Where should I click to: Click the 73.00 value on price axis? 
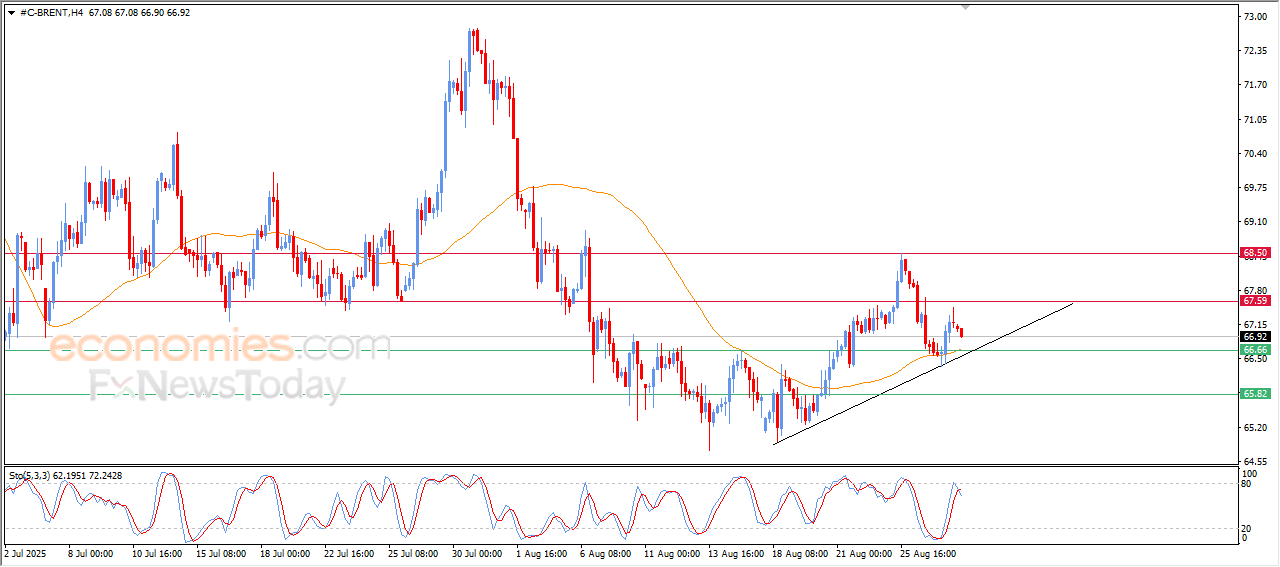pyautogui.click(x=1255, y=17)
